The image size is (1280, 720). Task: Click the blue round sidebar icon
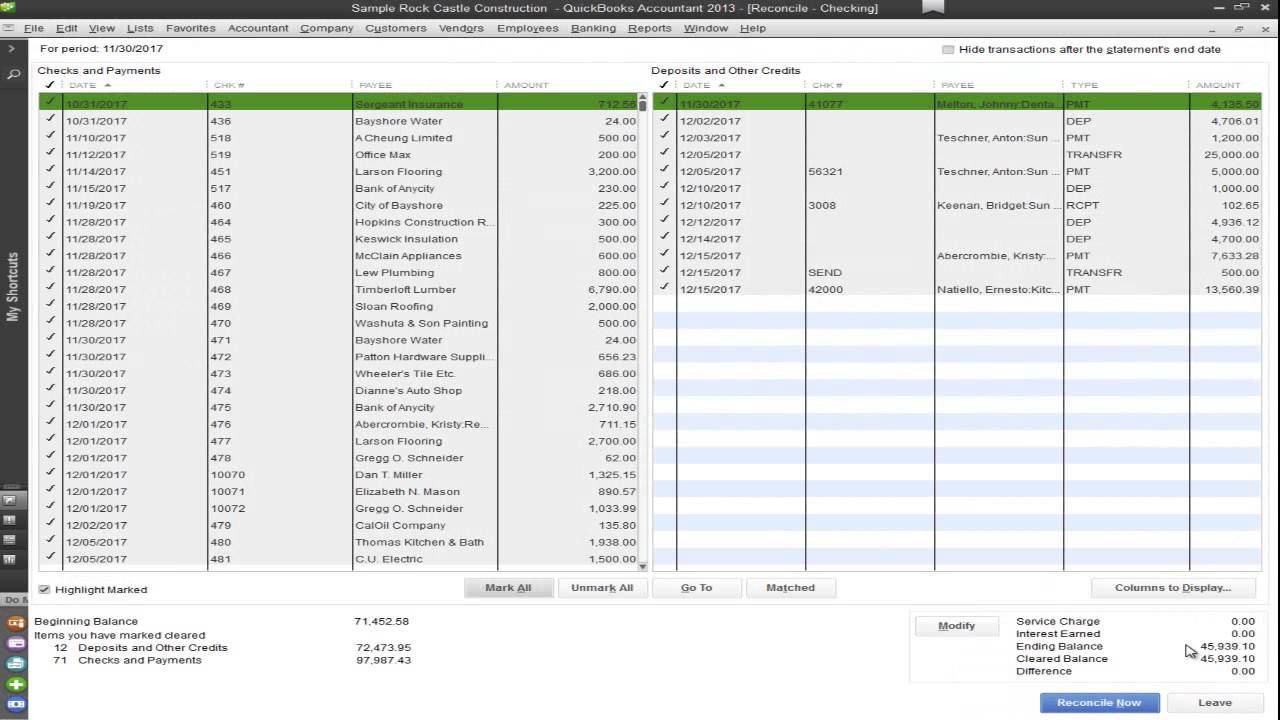coord(16,704)
